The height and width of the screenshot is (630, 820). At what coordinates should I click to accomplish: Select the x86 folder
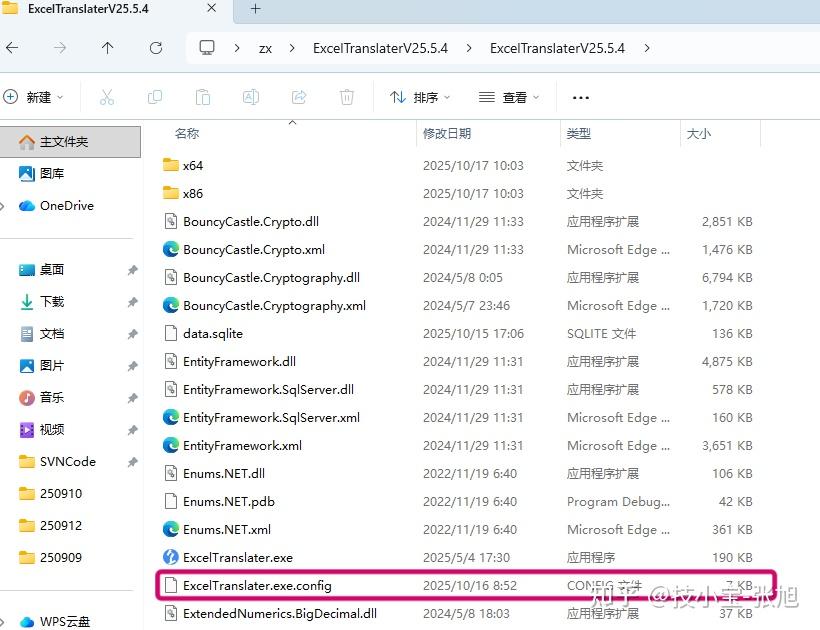pos(193,194)
